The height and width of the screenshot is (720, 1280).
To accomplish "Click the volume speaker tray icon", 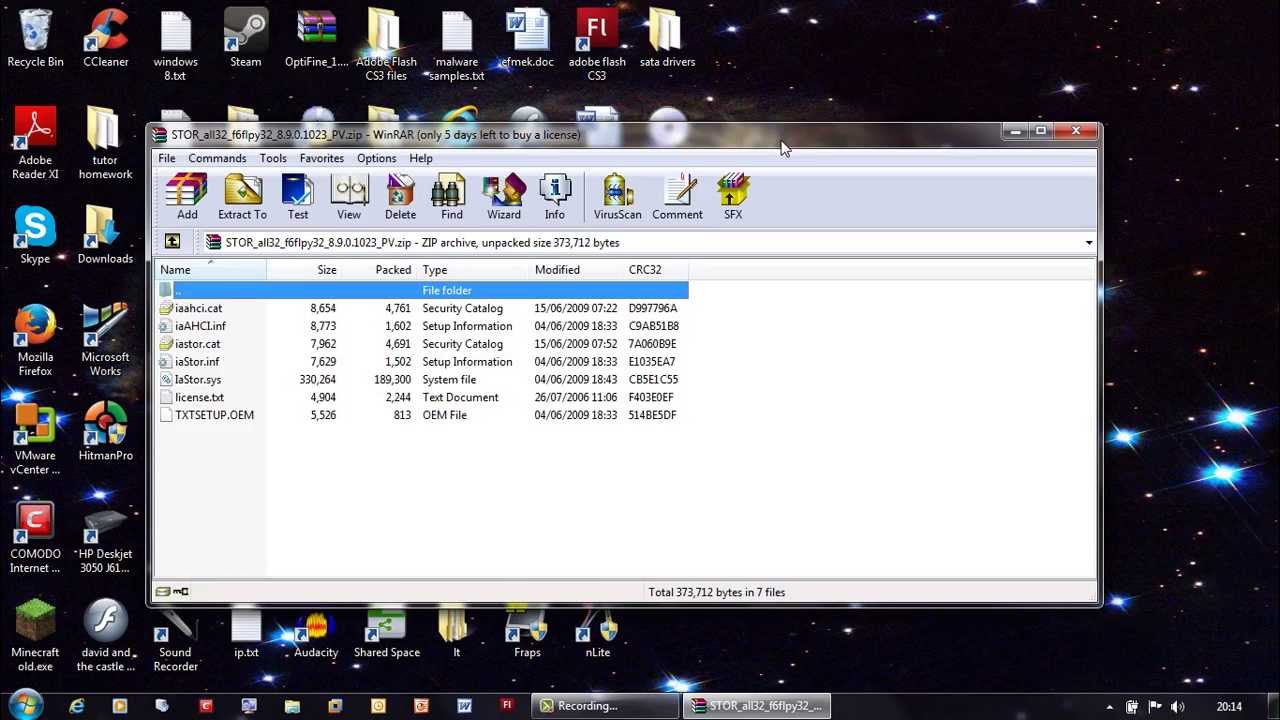I will (1177, 707).
